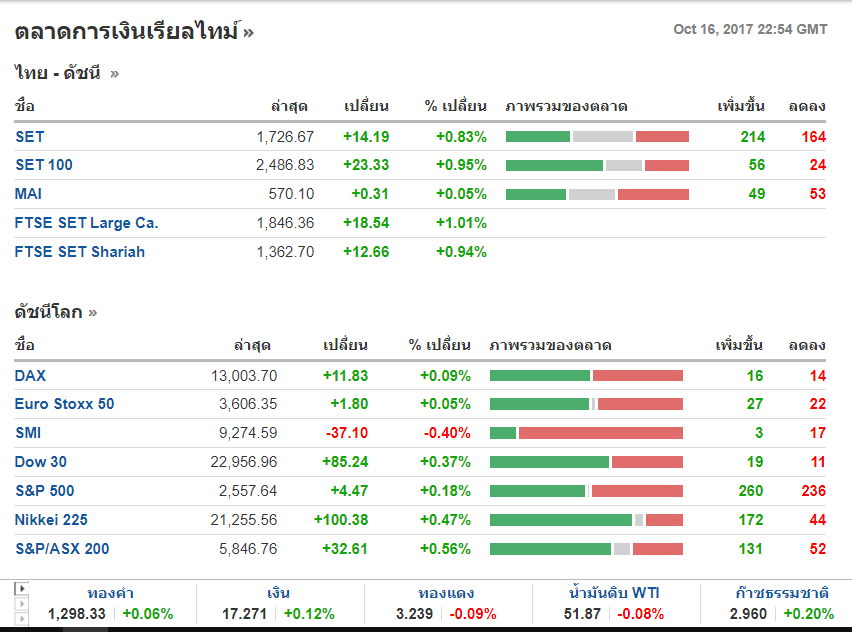Click the green advancers bar for SET 100
852x632 pixels.
[554, 165]
